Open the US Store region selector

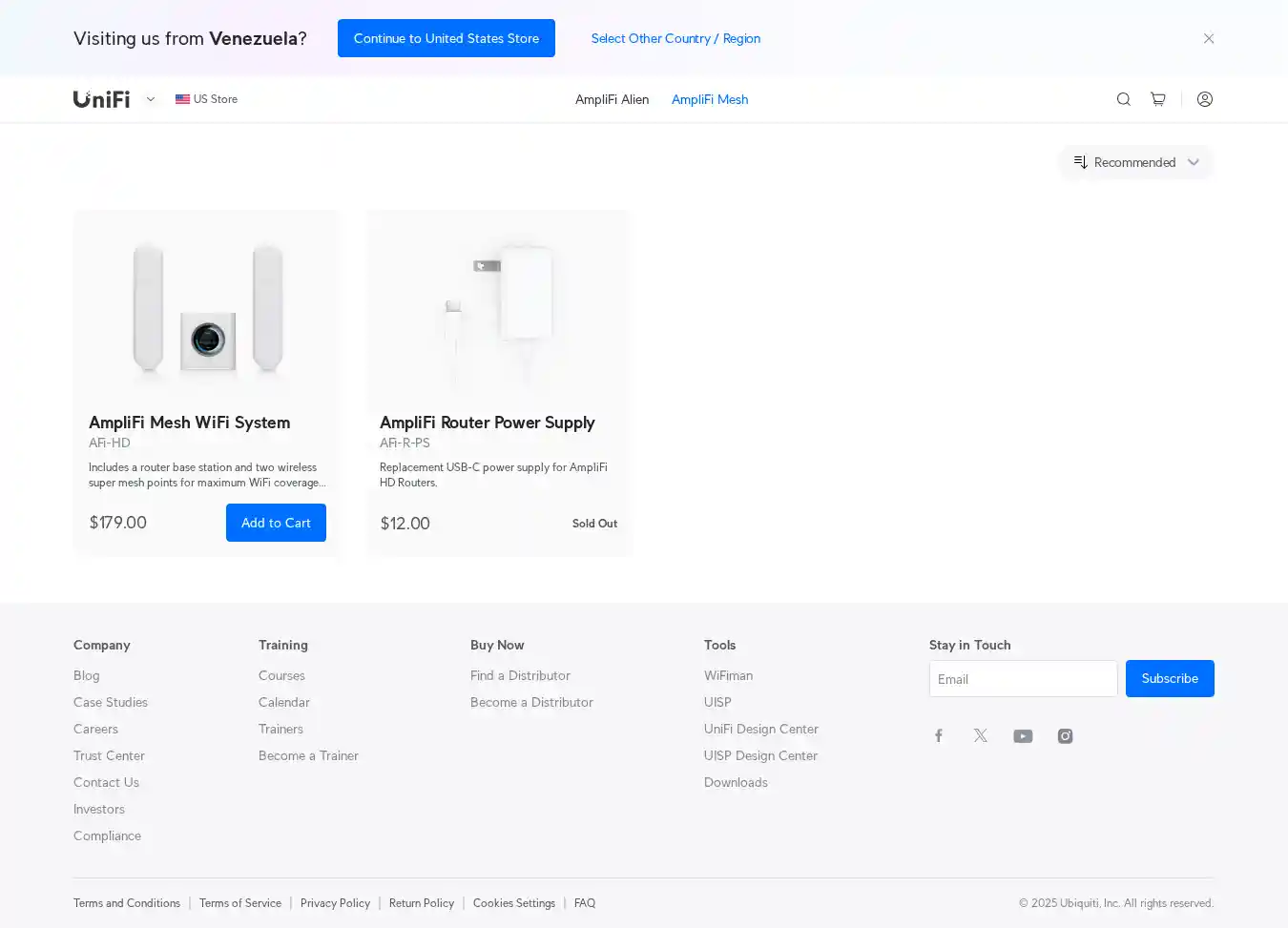pyautogui.click(x=207, y=99)
